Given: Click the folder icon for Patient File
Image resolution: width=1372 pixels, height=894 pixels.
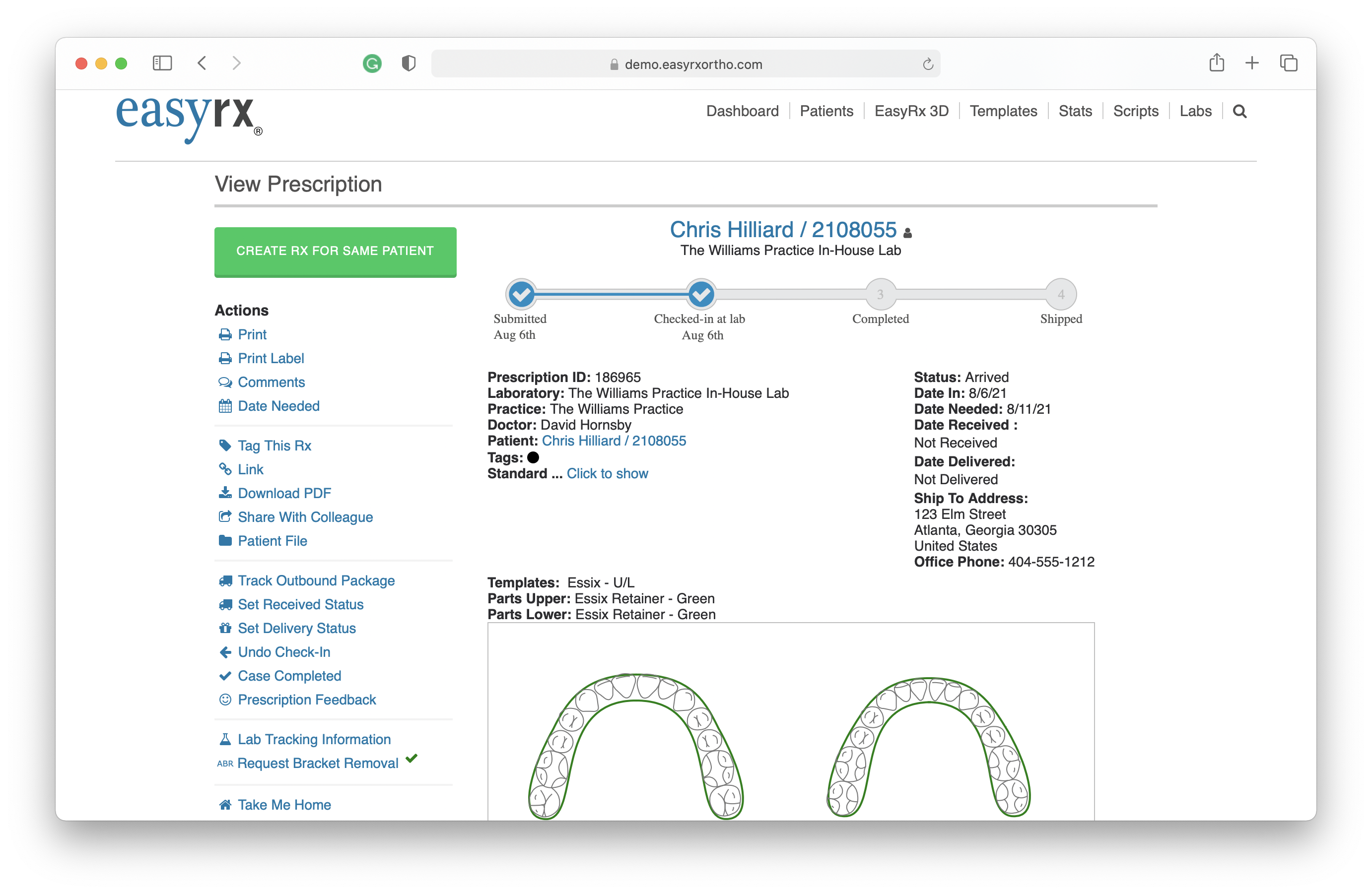Looking at the screenshot, I should coord(225,541).
